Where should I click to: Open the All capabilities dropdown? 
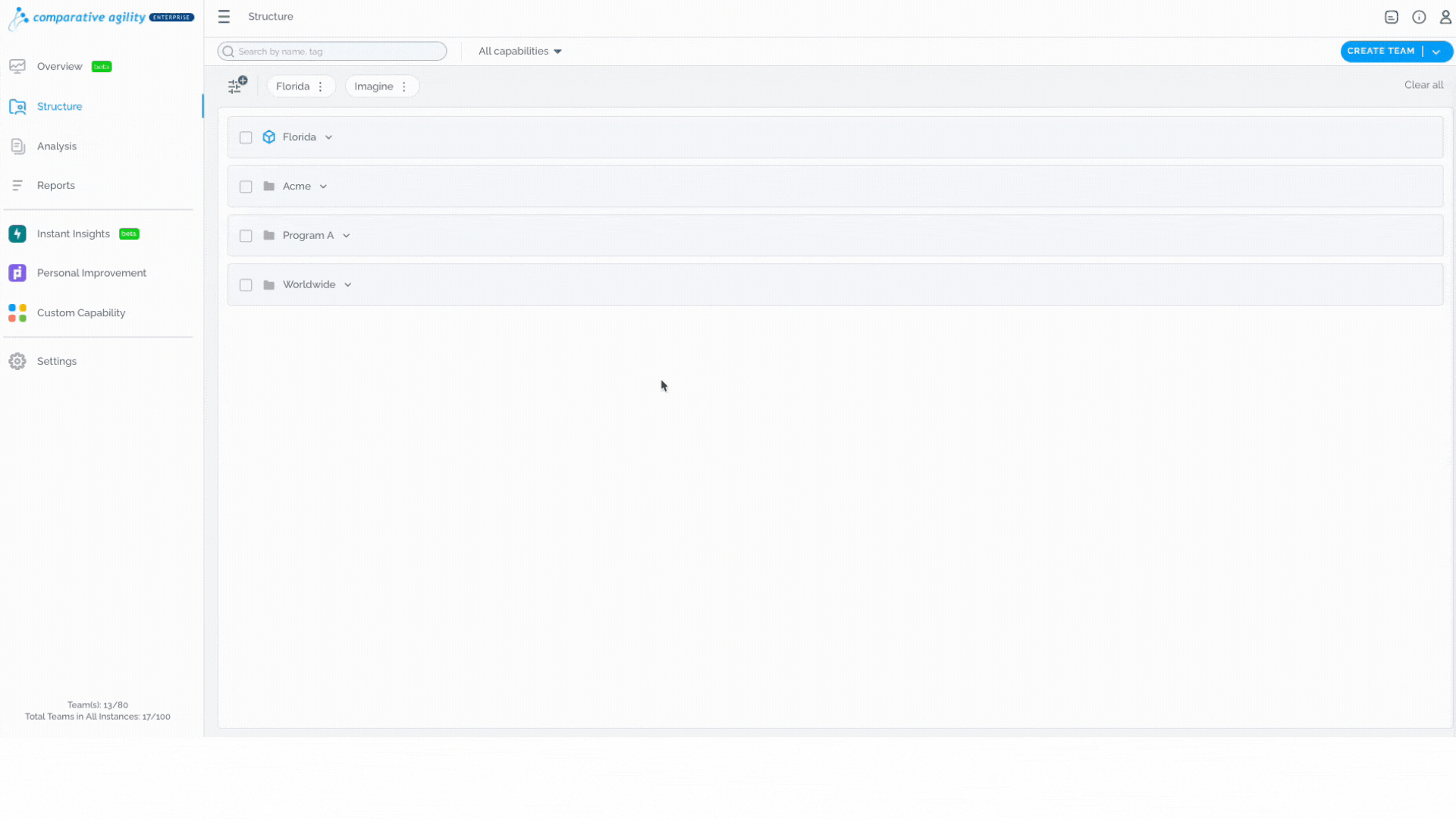click(520, 52)
